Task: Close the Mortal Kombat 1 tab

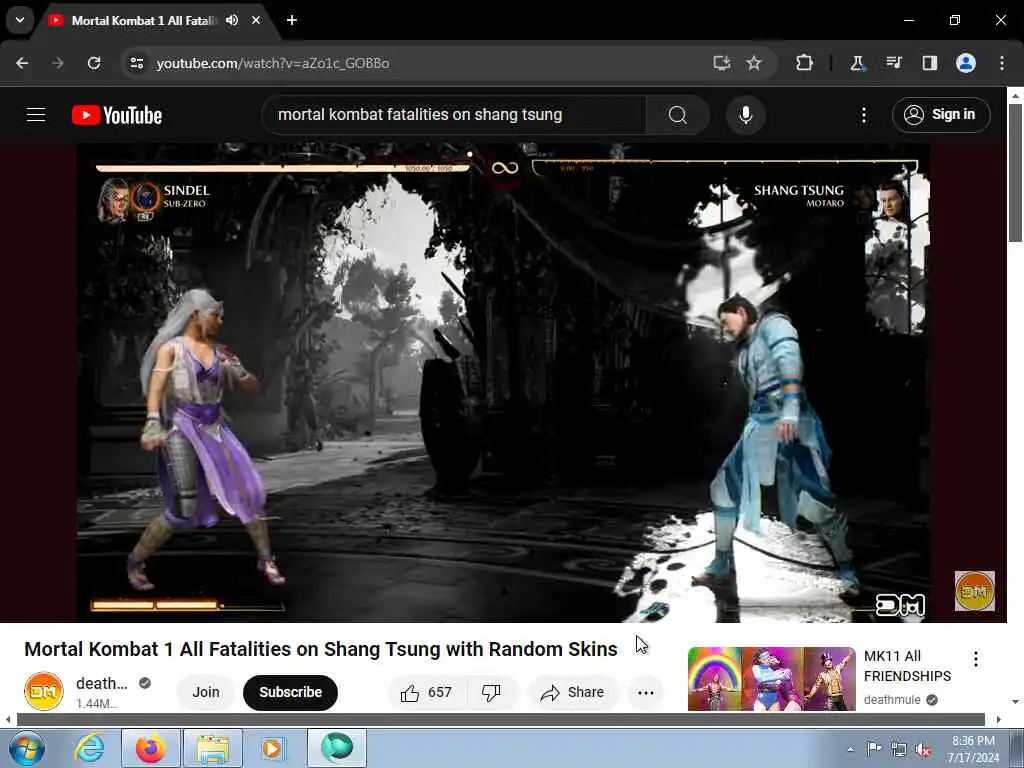Action: [x=256, y=20]
